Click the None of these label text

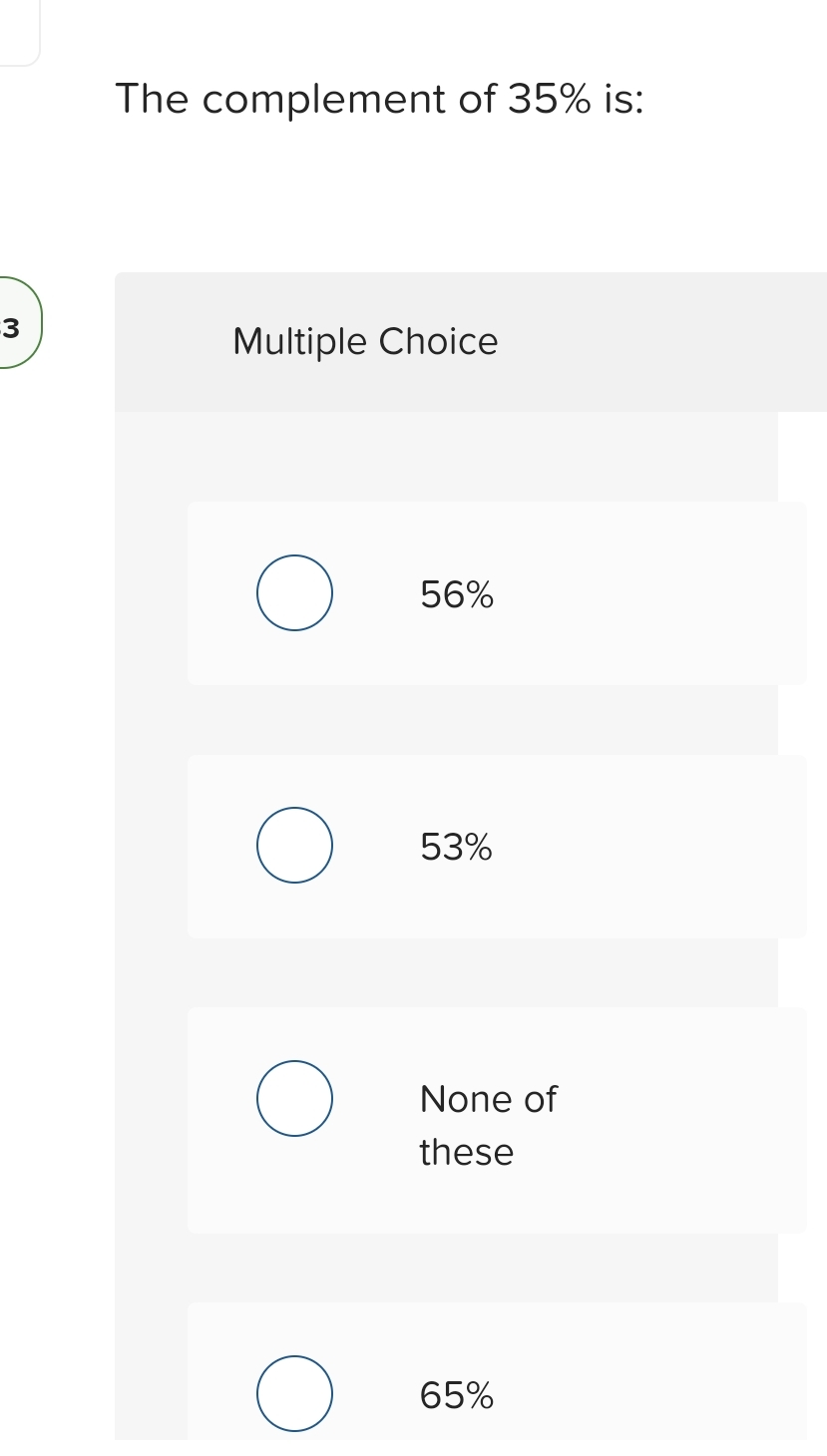coord(488,1125)
